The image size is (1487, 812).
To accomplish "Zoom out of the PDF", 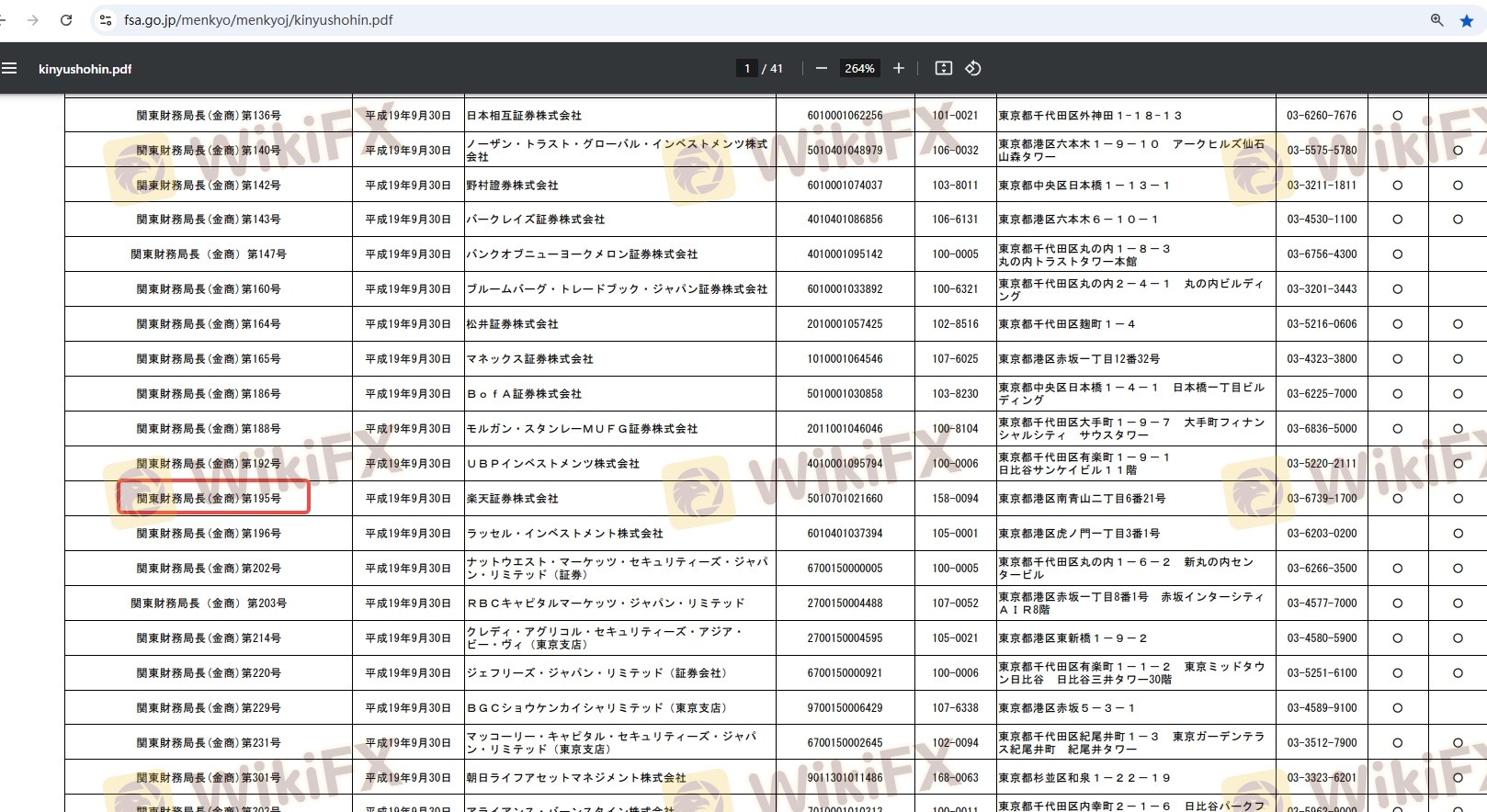I will point(822,68).
